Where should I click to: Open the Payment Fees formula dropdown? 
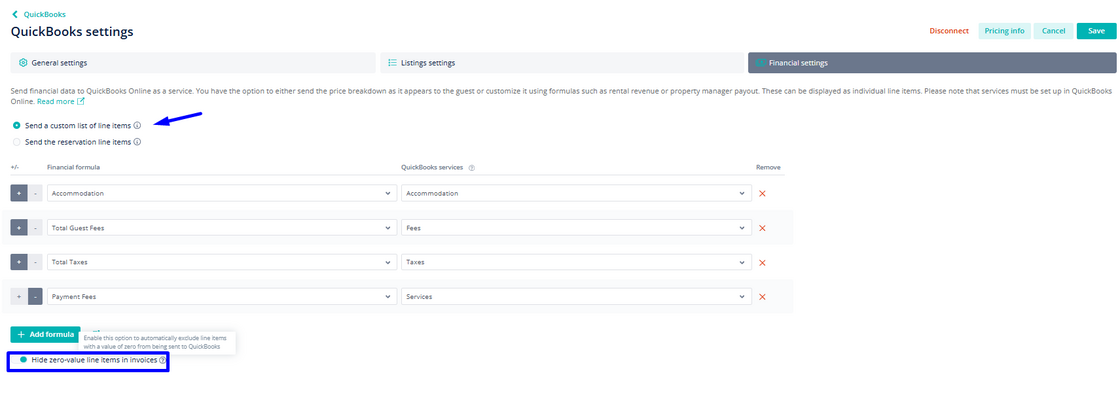coord(222,297)
